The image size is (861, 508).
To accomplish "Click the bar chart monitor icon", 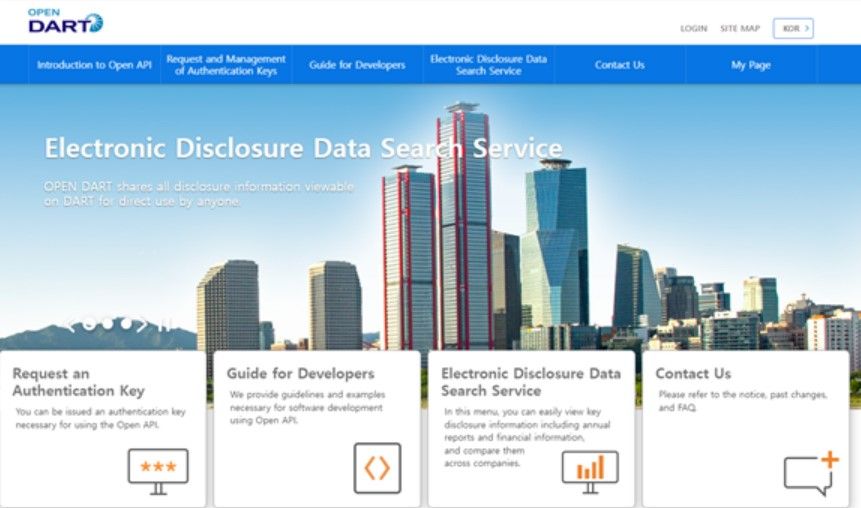I will point(590,470).
